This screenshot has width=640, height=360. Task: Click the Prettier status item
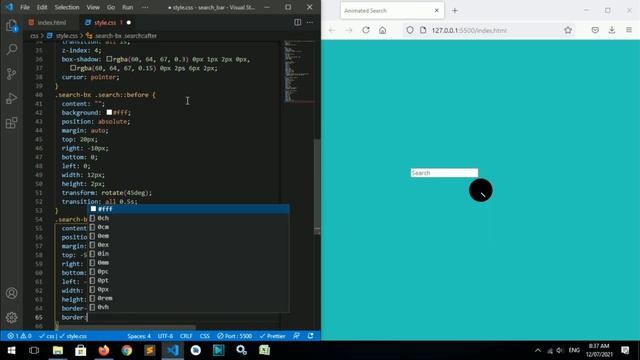[x=272, y=336]
